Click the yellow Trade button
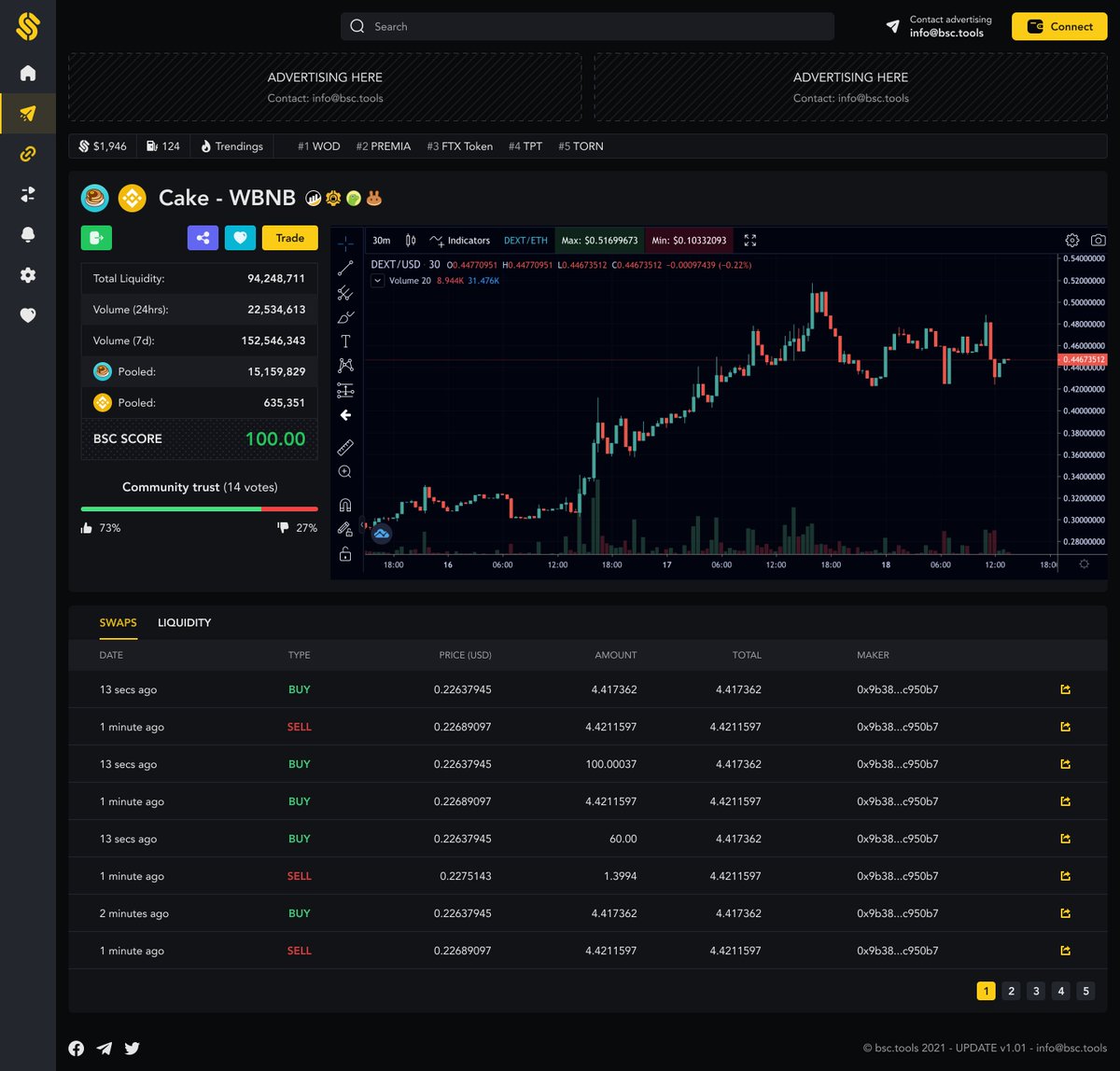Image resolution: width=1120 pixels, height=1071 pixels. (x=289, y=238)
